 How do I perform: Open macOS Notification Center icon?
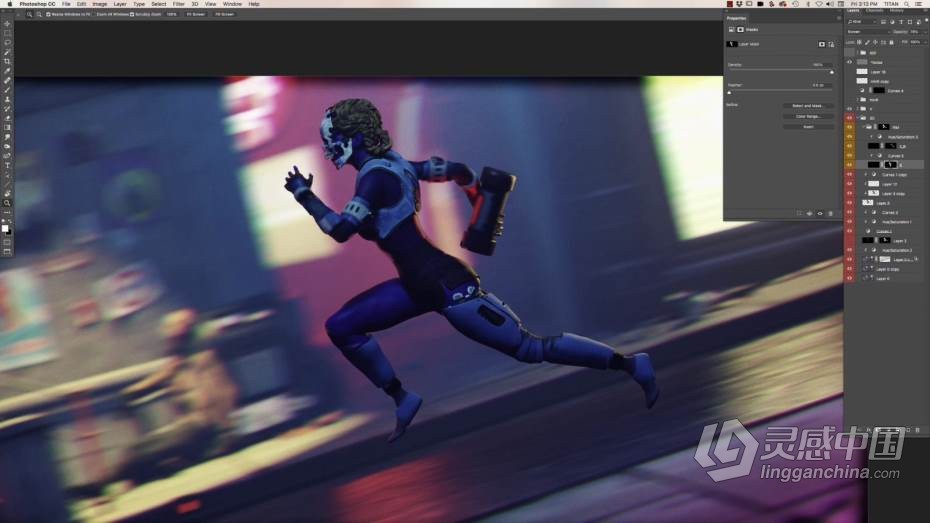coord(919,4)
